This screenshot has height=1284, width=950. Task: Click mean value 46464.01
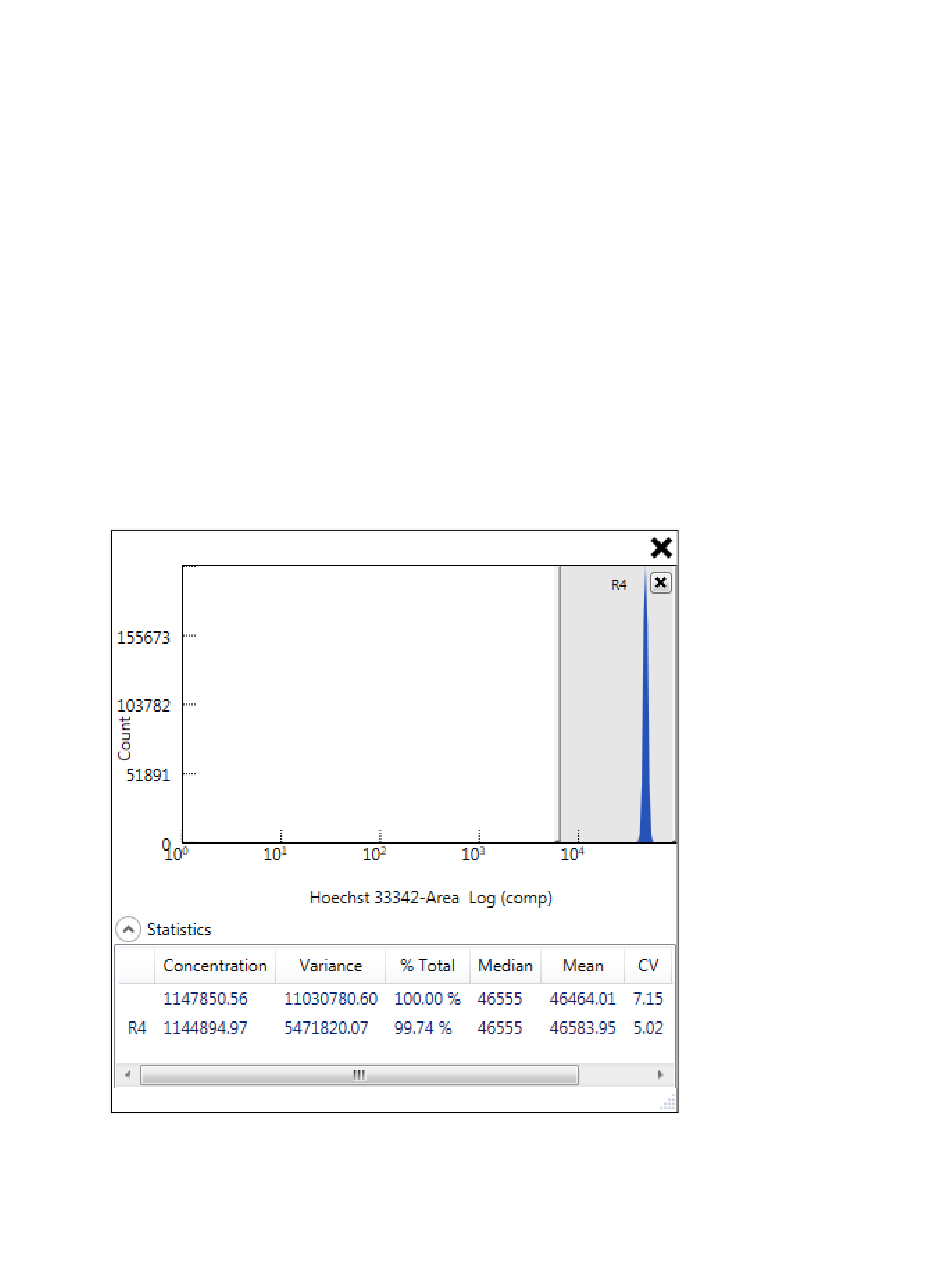pos(583,999)
